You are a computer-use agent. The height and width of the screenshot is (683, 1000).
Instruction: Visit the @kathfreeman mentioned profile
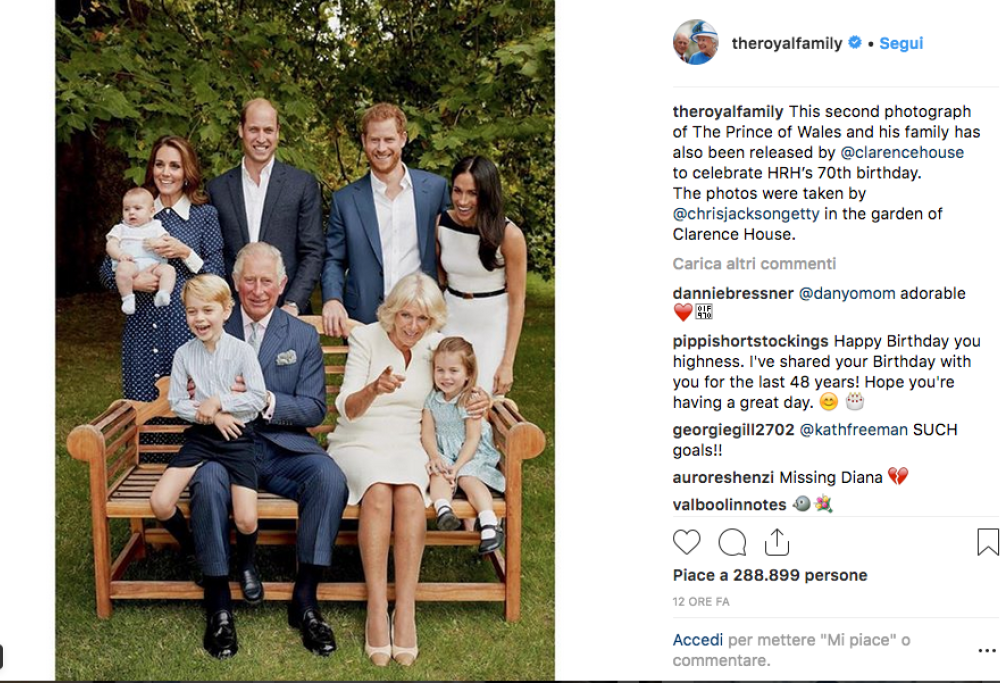[x=853, y=430]
